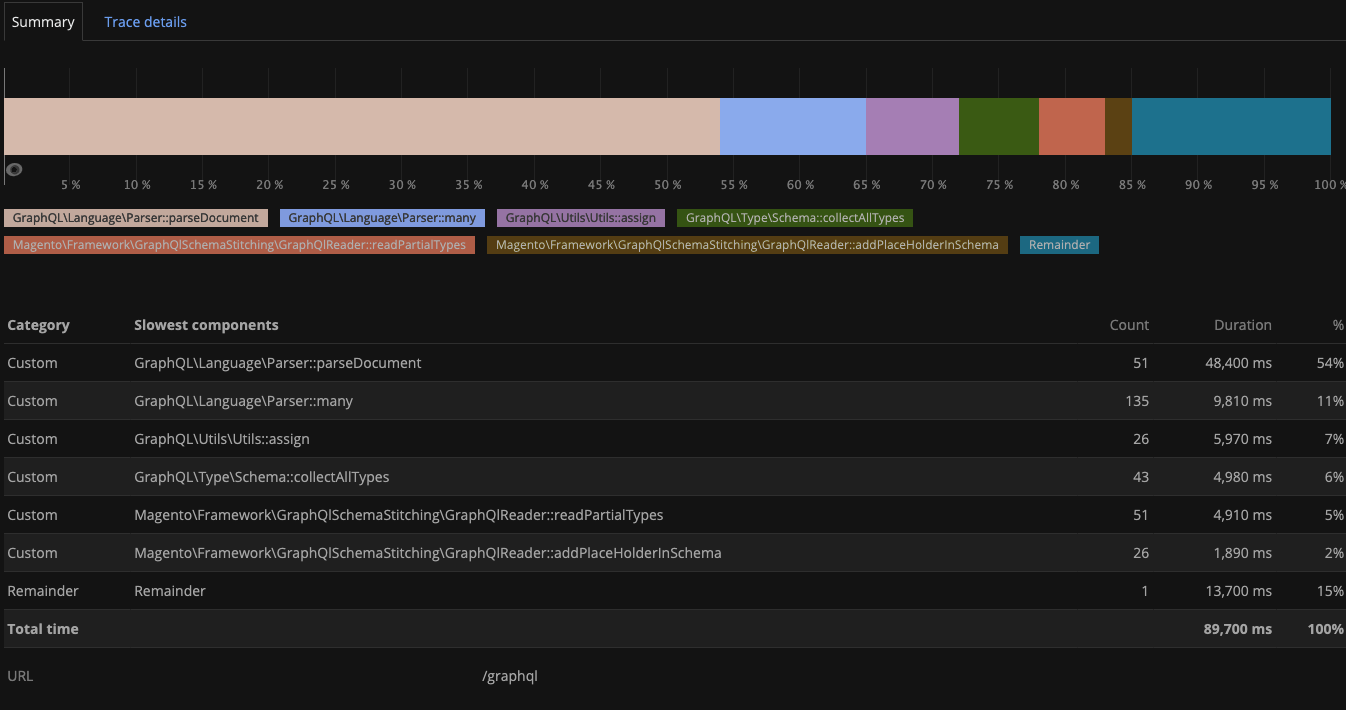
Task: Click the purple Utils::assign bar segment
Action: [x=912, y=126]
